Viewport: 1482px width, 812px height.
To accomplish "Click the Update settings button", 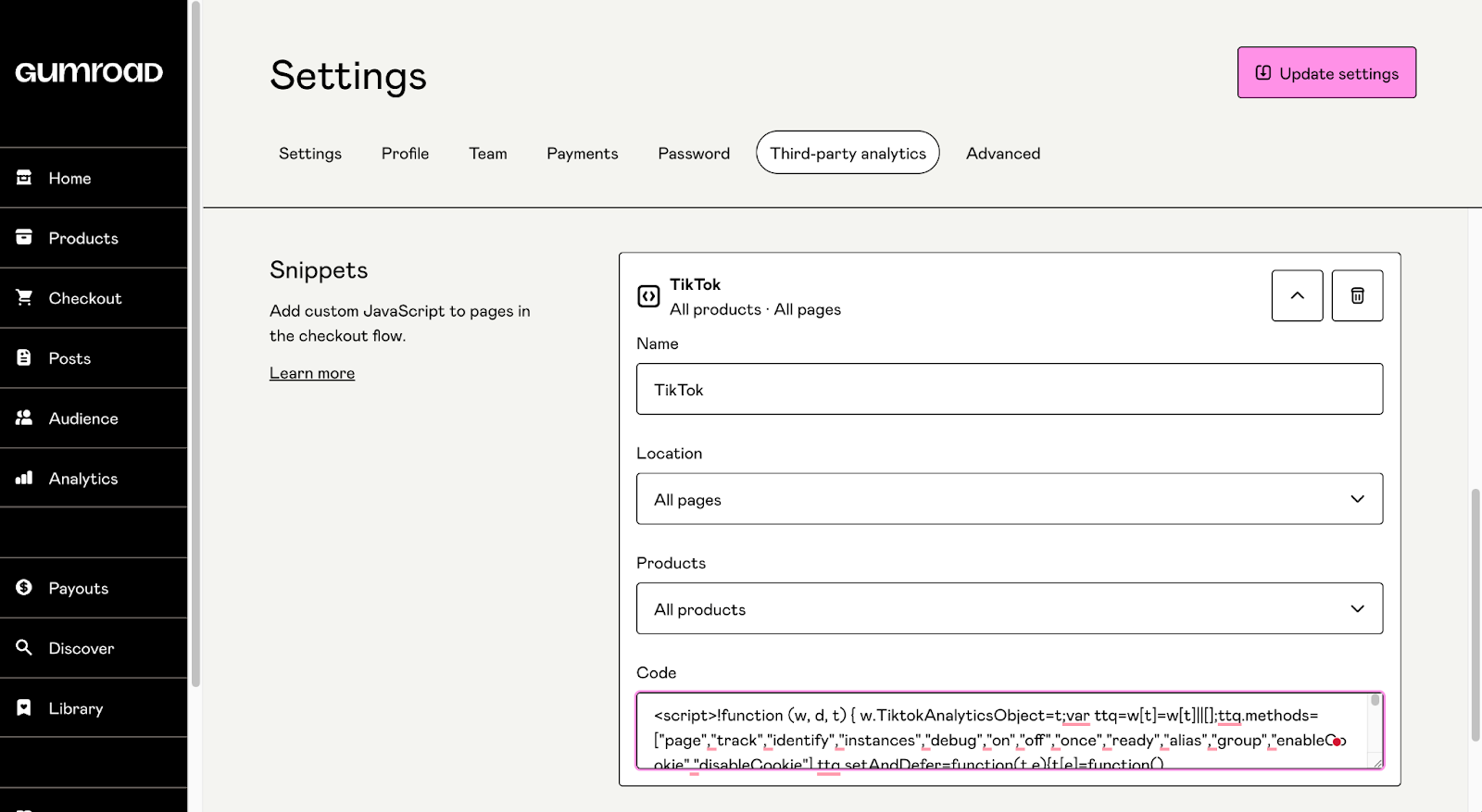I will pyautogui.click(x=1326, y=72).
